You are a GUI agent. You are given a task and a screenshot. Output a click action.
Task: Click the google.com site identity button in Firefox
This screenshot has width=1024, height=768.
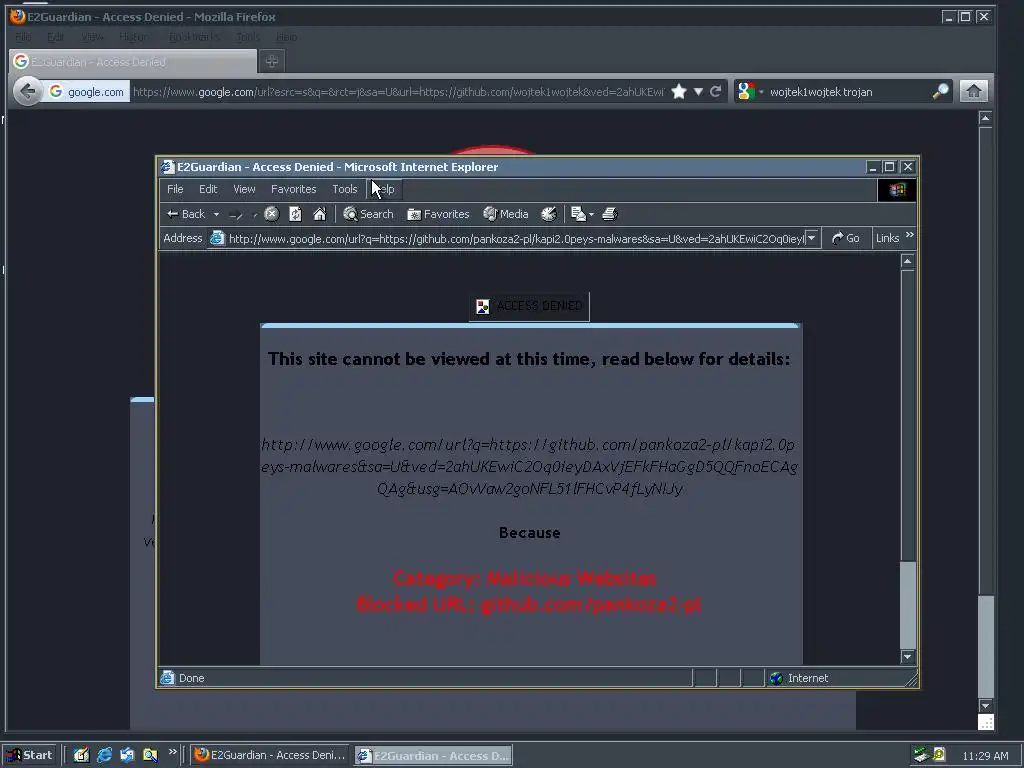86,92
